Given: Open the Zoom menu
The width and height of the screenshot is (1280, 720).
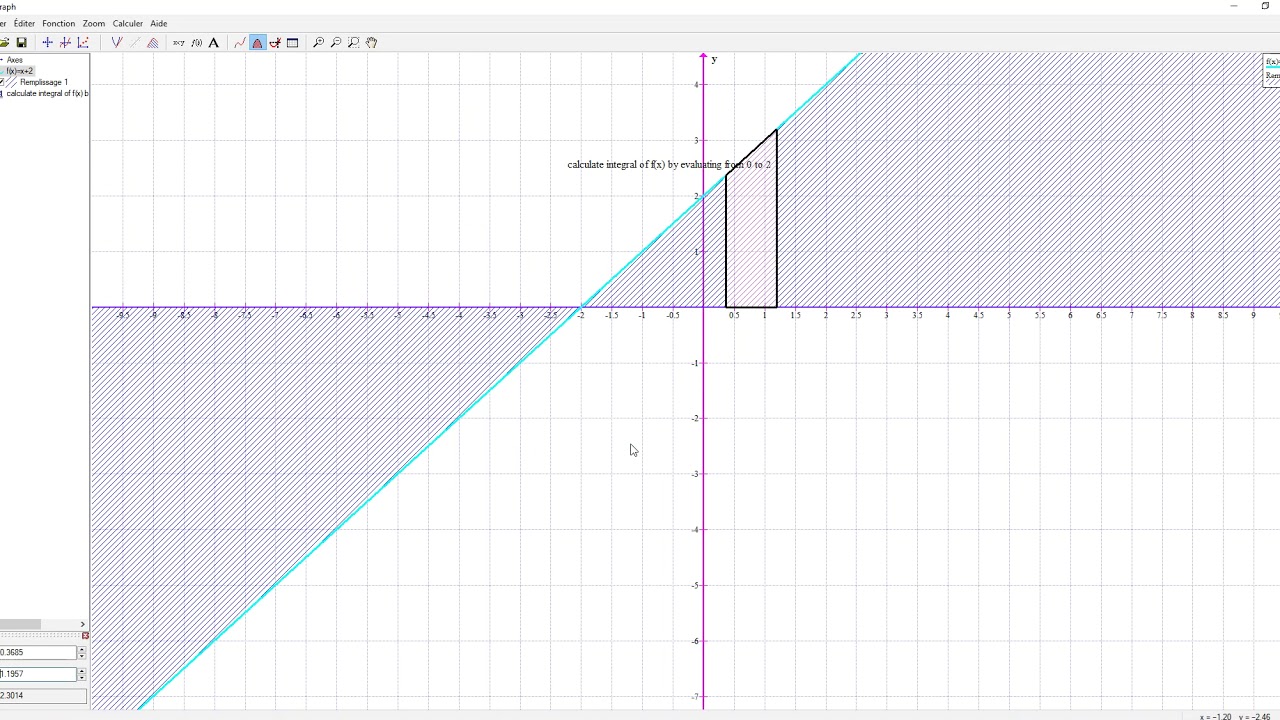Looking at the screenshot, I should point(94,23).
